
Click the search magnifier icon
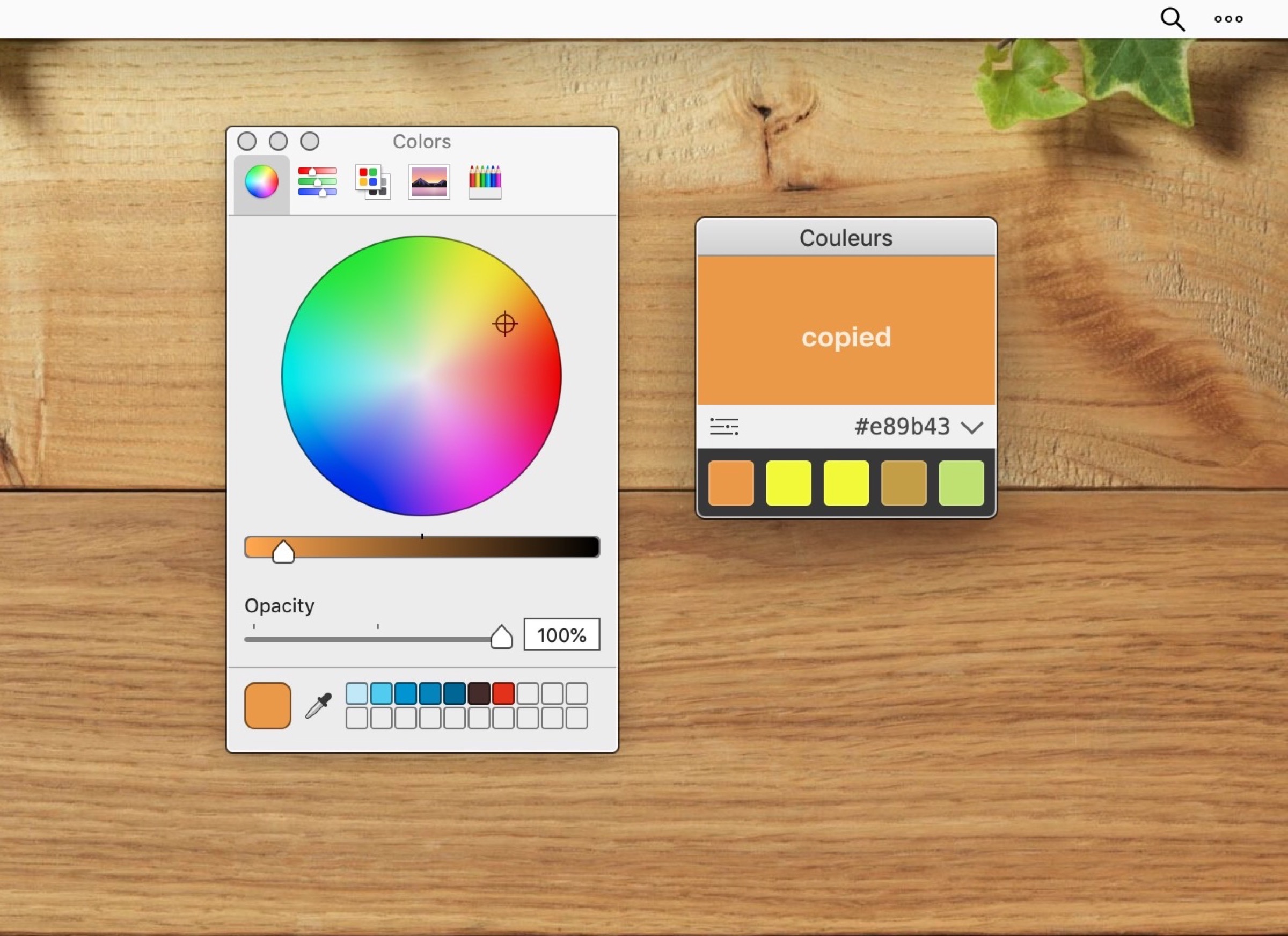[x=1172, y=19]
